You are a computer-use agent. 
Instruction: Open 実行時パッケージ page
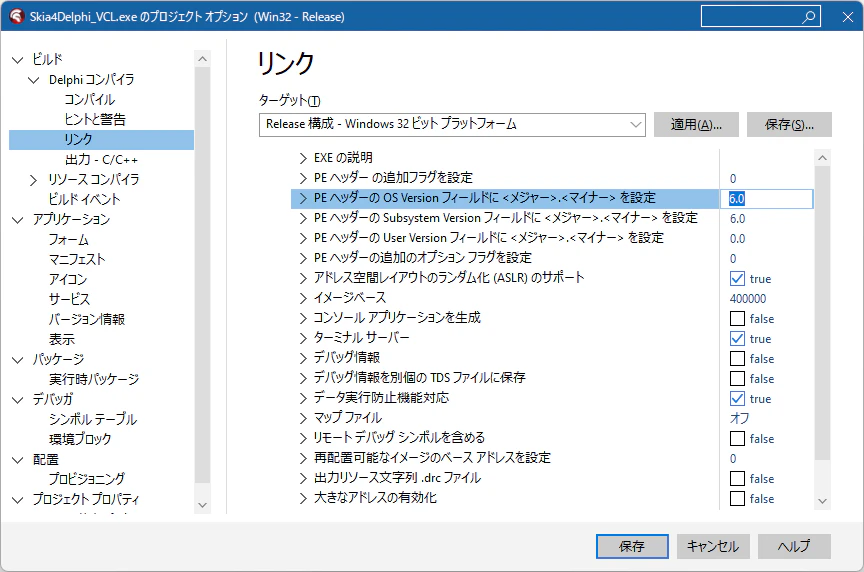[94, 379]
